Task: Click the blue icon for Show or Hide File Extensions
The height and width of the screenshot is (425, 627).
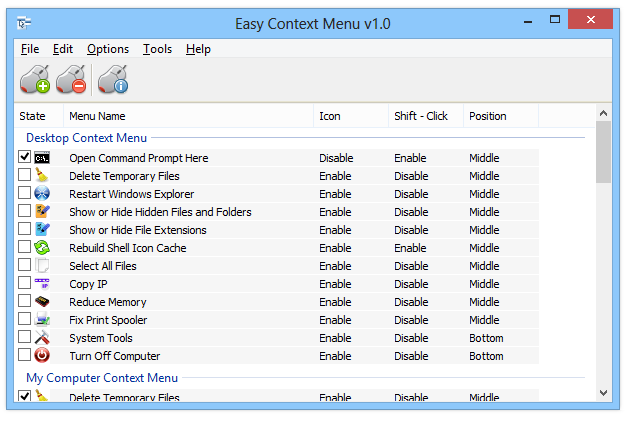Action: [x=42, y=229]
